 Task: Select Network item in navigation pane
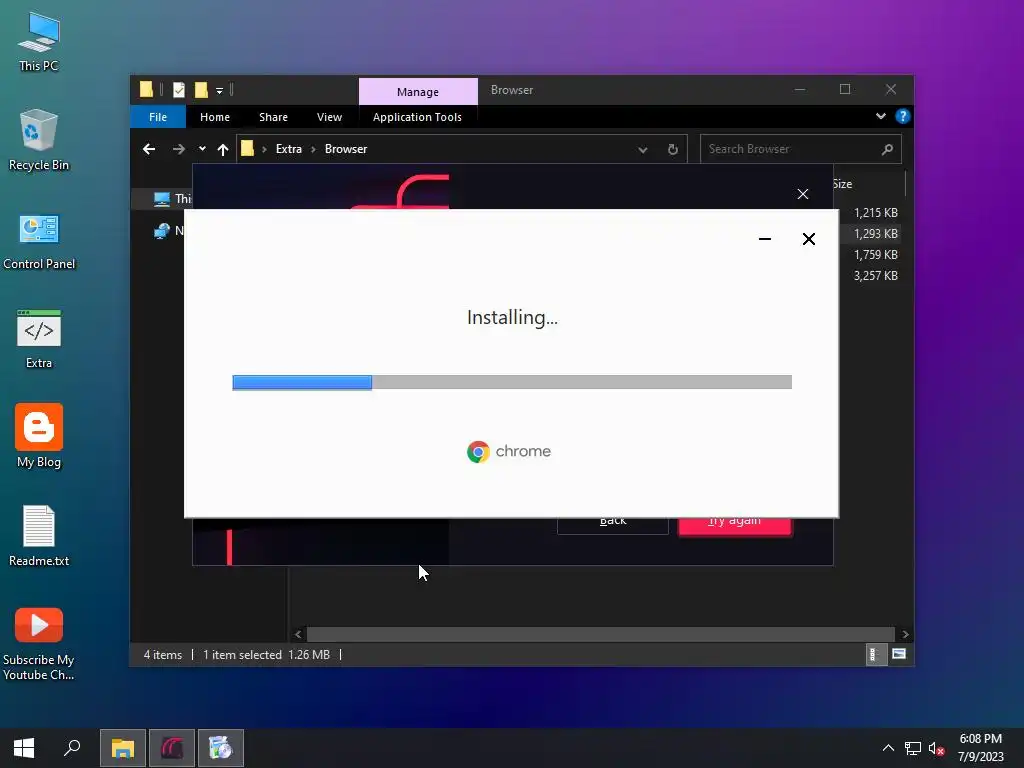click(x=172, y=231)
